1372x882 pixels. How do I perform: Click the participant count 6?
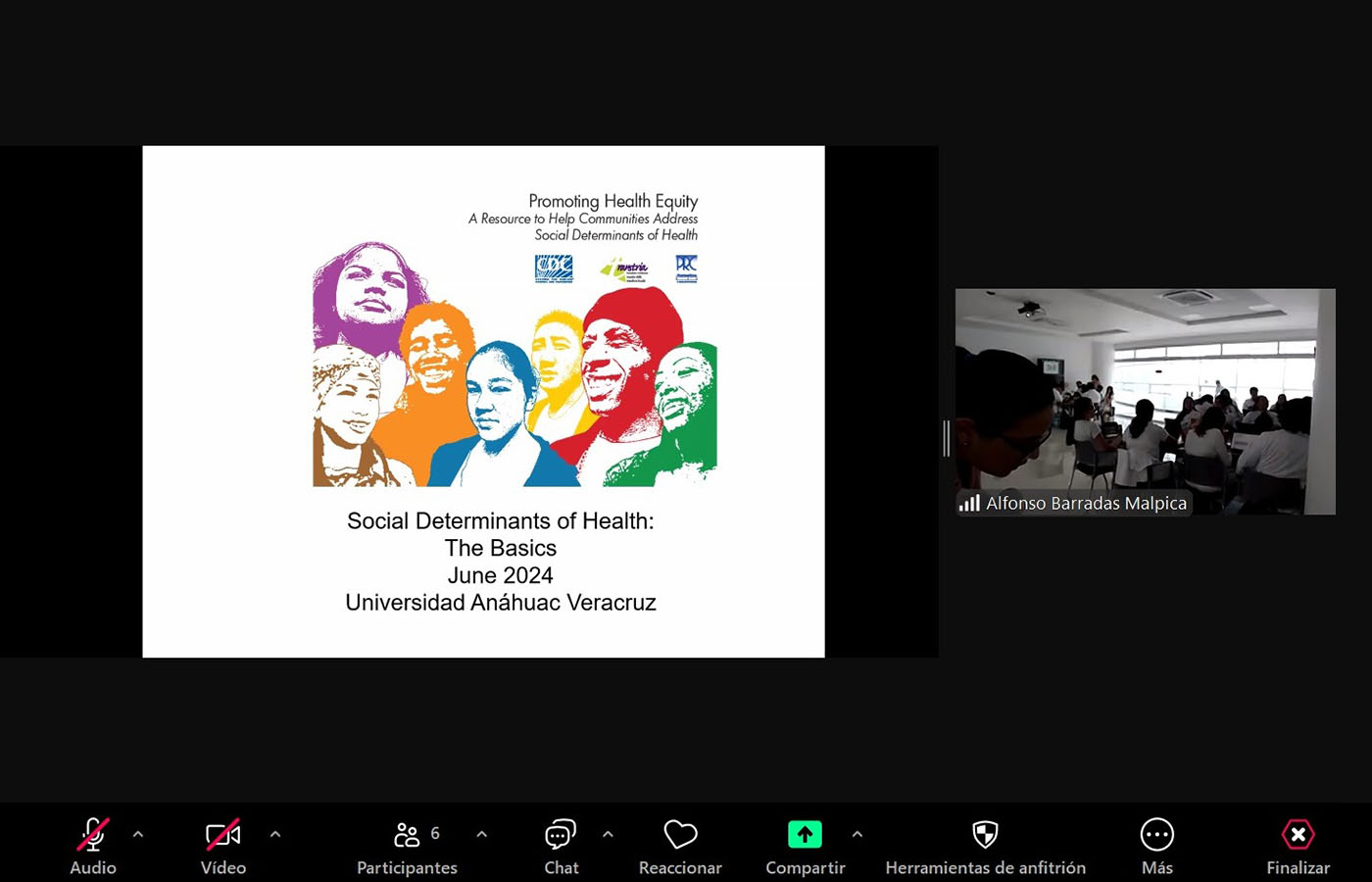pos(435,833)
